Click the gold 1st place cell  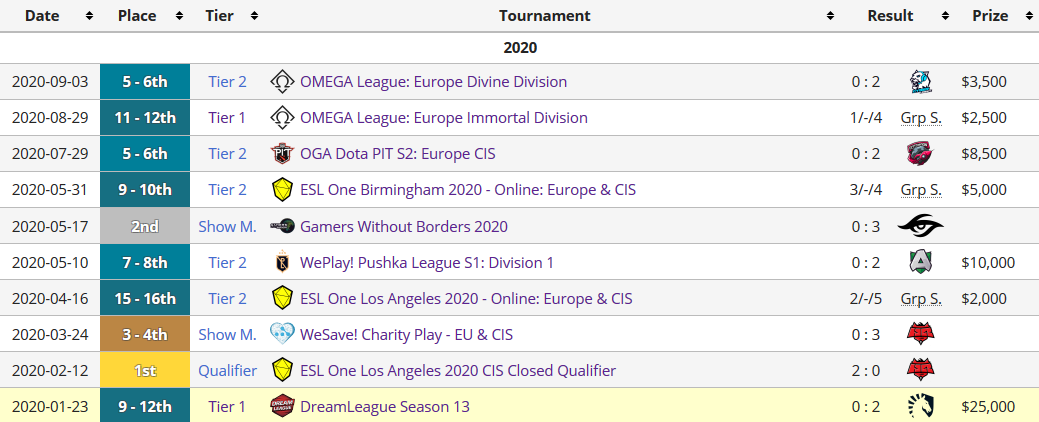[x=145, y=370]
